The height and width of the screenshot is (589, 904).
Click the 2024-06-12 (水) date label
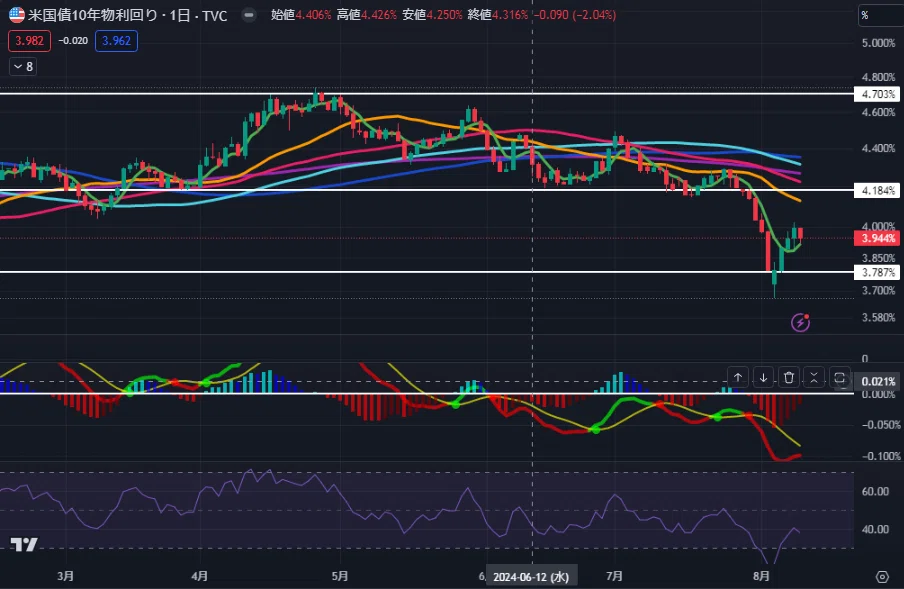pos(531,577)
